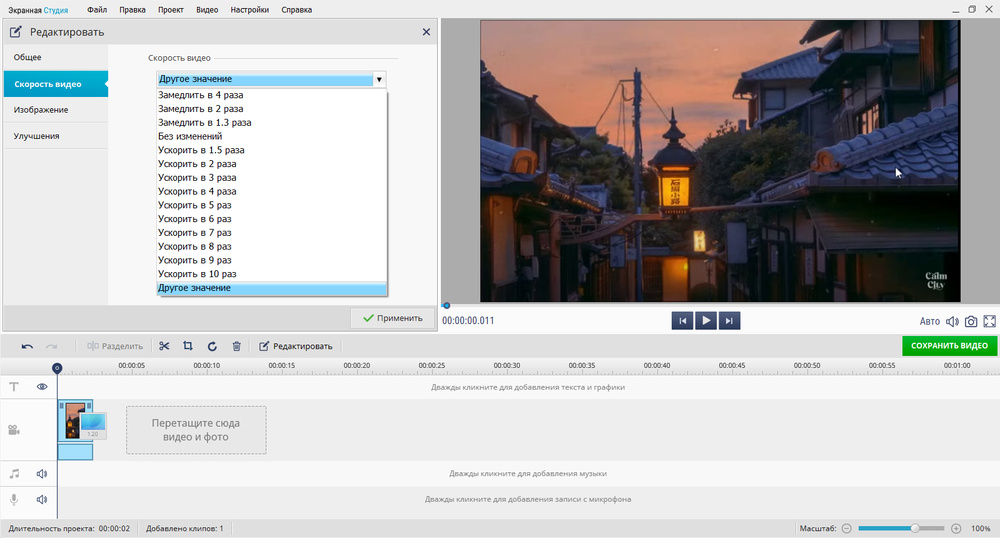Click the 00:00:30 ruler mark

506,365
